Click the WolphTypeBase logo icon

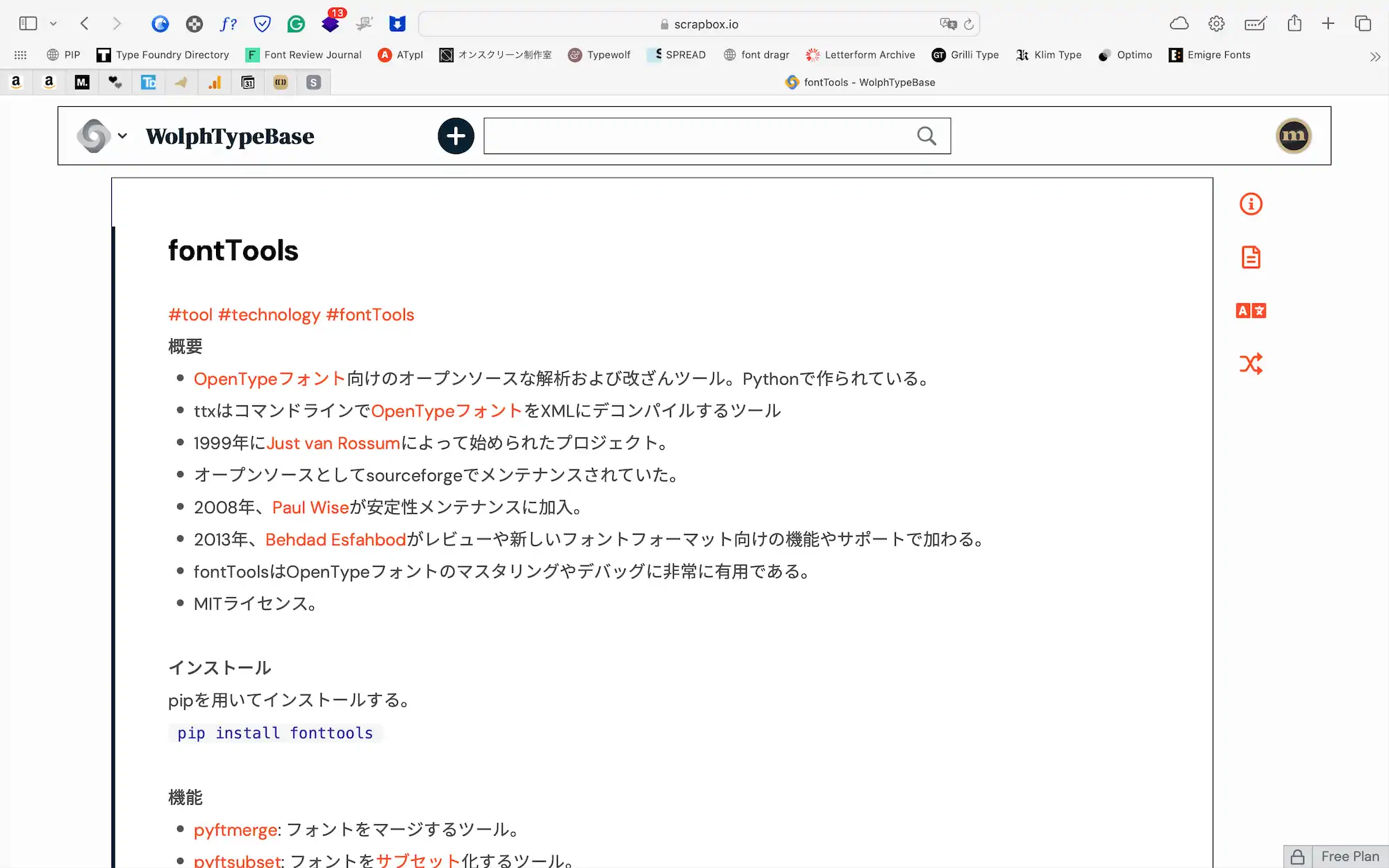click(x=94, y=135)
